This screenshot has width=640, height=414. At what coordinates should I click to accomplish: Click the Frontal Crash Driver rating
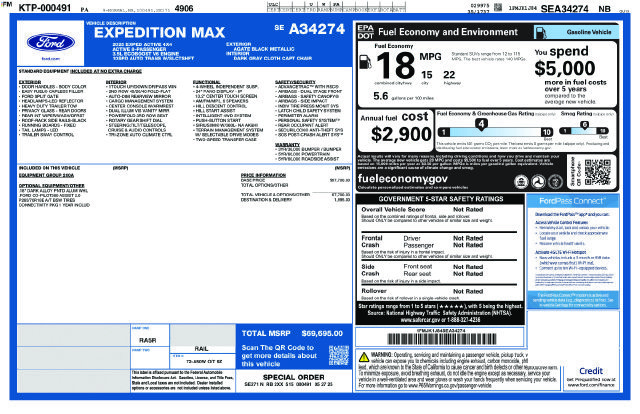(468, 238)
